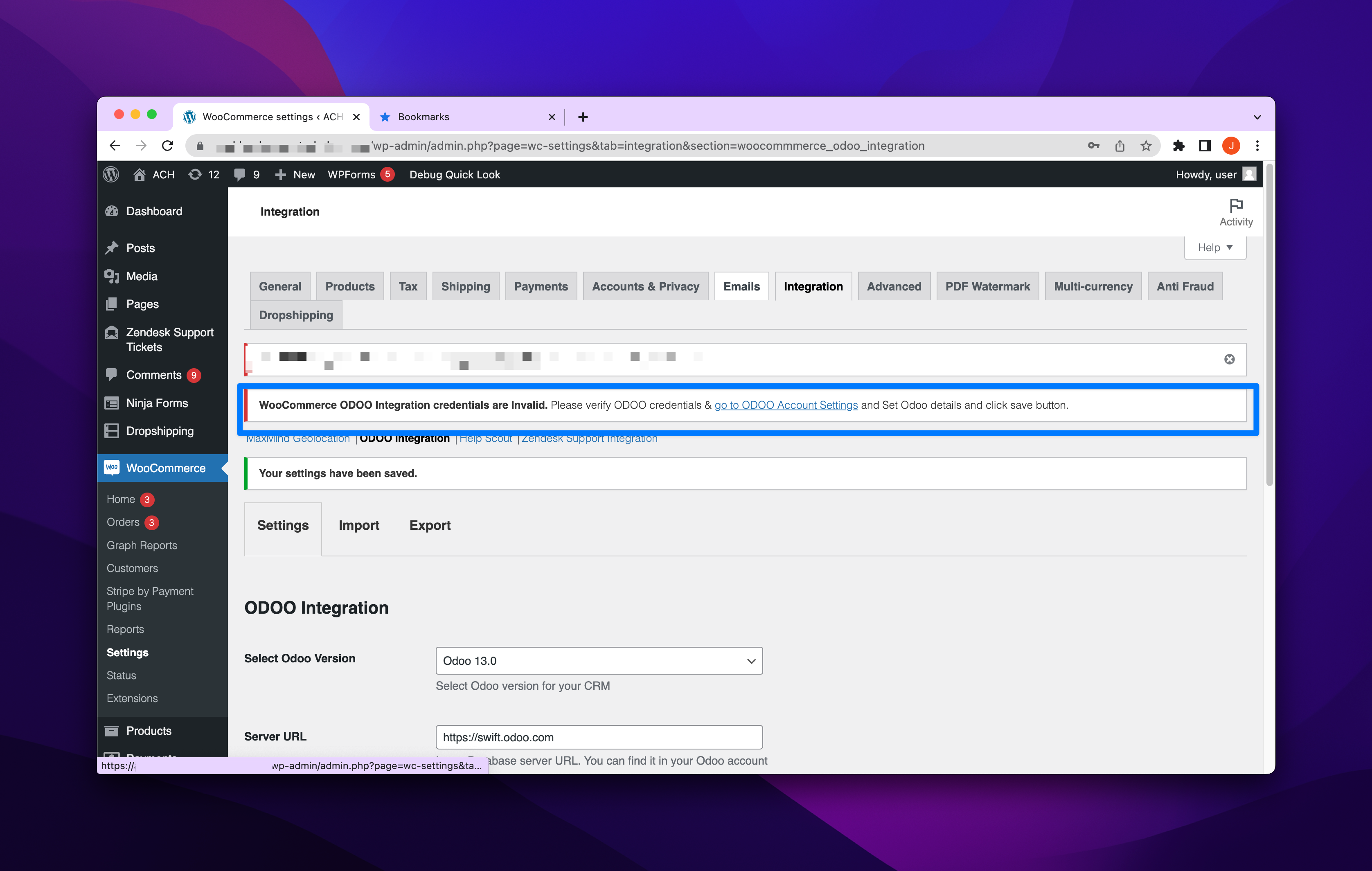Viewport: 1372px width, 871px height.
Task: Open the Advanced settings tab
Action: pos(894,286)
